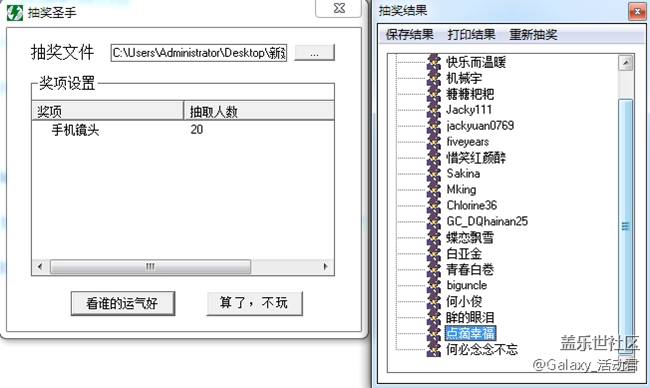This screenshot has width=650, height=388.
Task: Select winner GC_DQhainan25 in results
Action: click(487, 221)
